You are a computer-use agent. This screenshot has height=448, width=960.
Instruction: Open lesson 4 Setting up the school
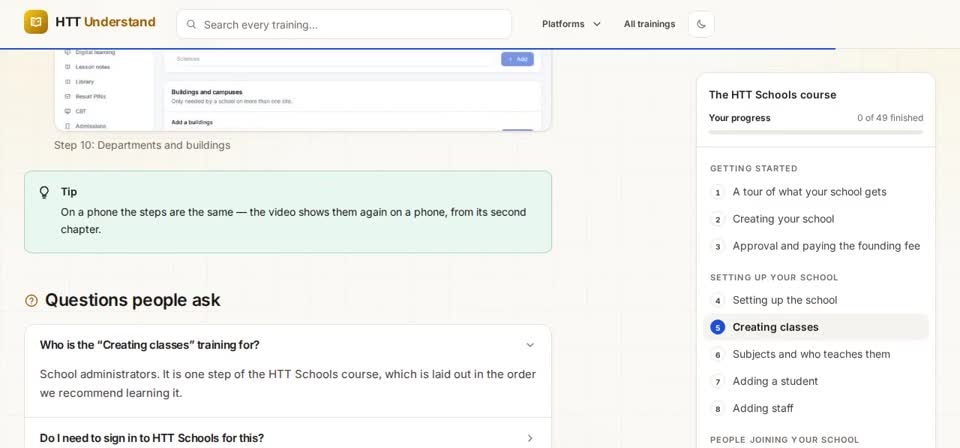click(x=816, y=301)
